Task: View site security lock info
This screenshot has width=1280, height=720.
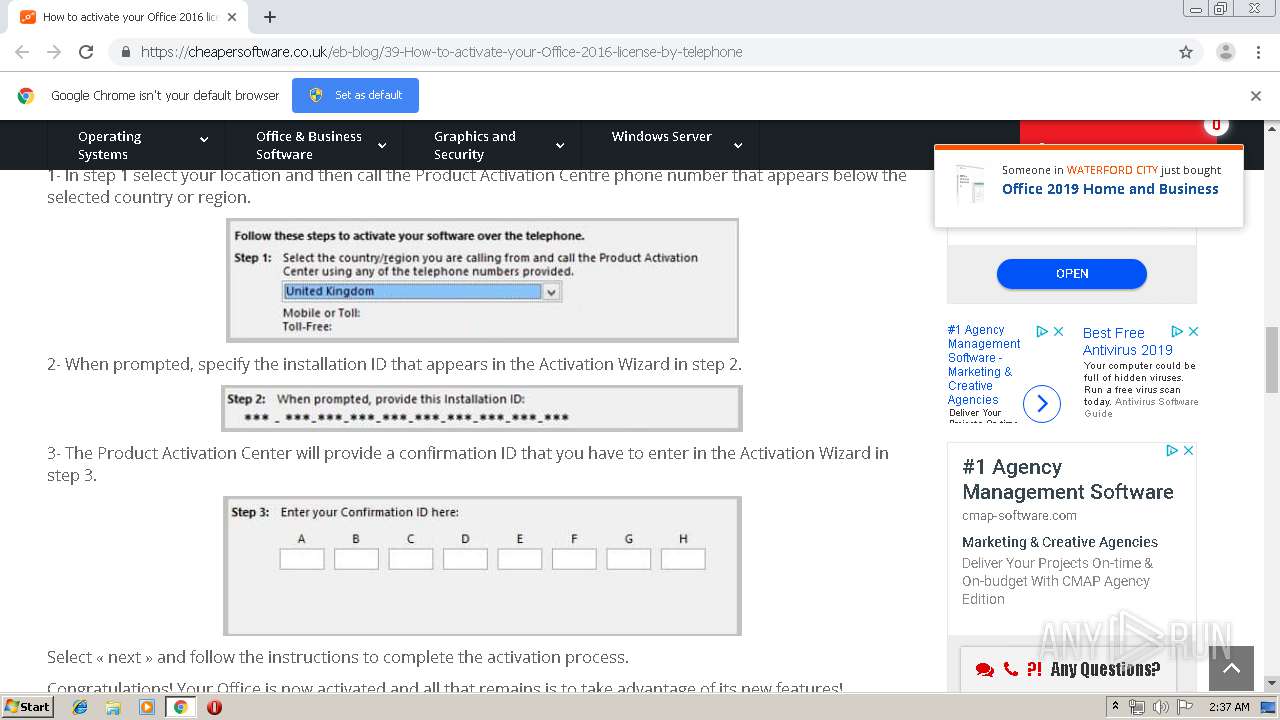Action: (125, 52)
